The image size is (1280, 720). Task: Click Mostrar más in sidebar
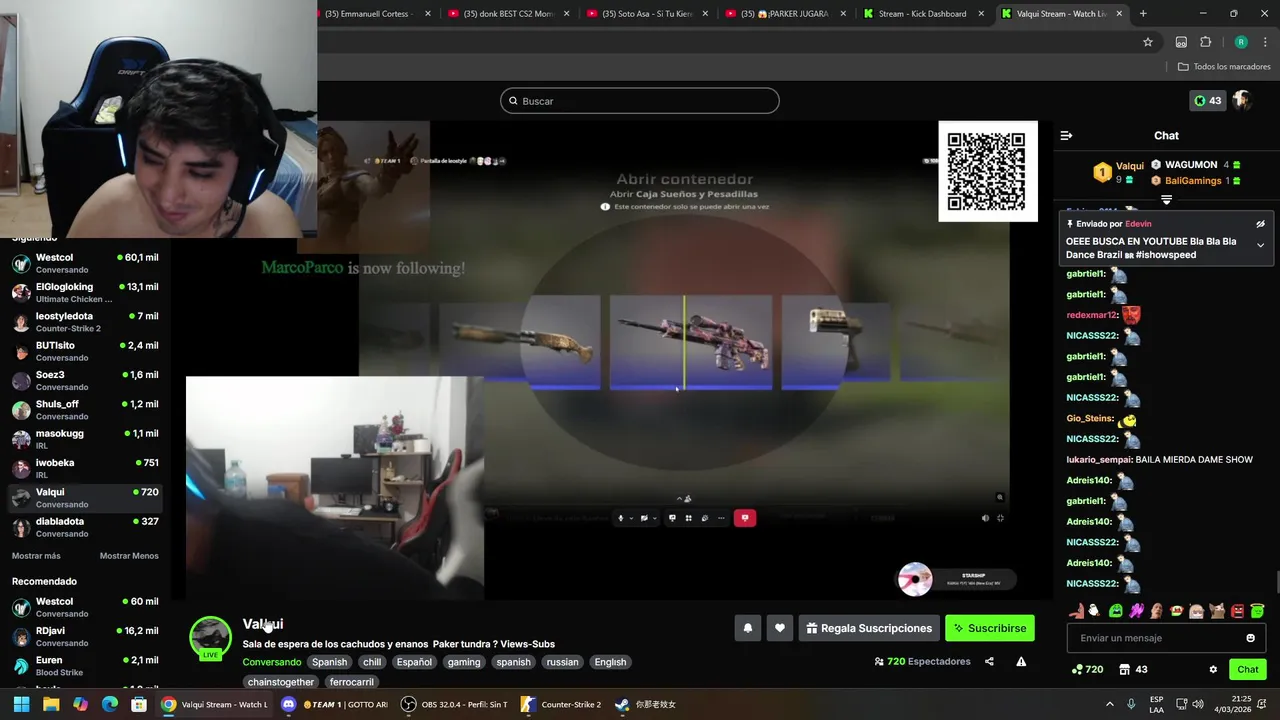pyautogui.click(x=36, y=556)
